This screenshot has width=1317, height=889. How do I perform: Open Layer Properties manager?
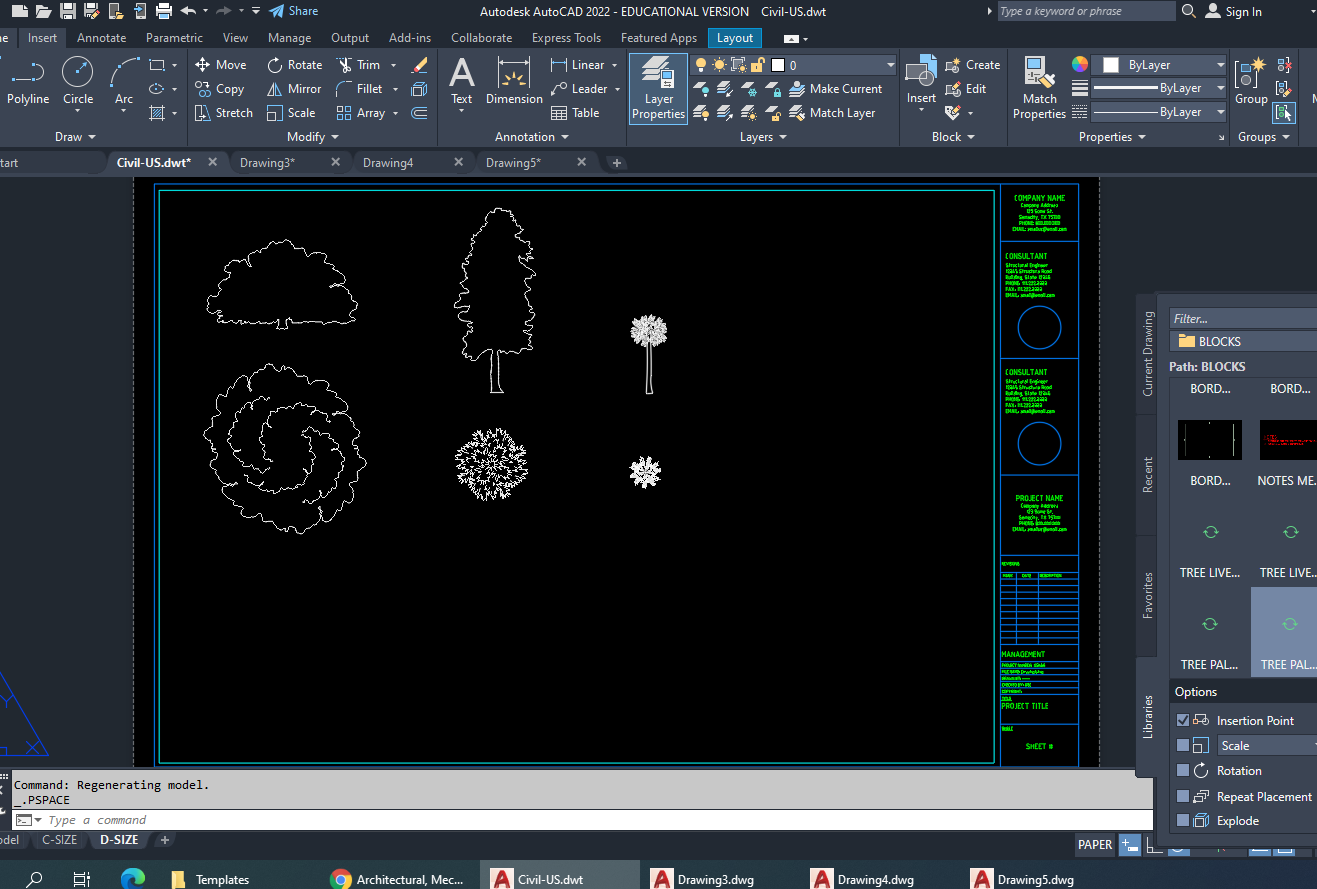657,88
